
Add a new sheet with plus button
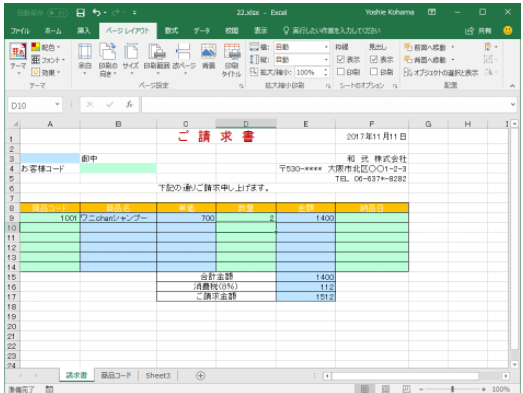pos(200,376)
